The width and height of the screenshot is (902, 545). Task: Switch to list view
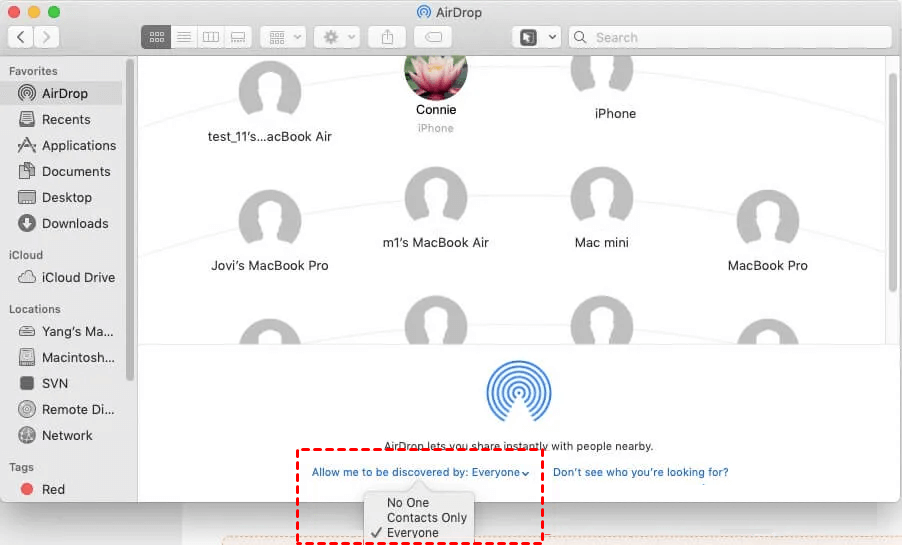(184, 37)
